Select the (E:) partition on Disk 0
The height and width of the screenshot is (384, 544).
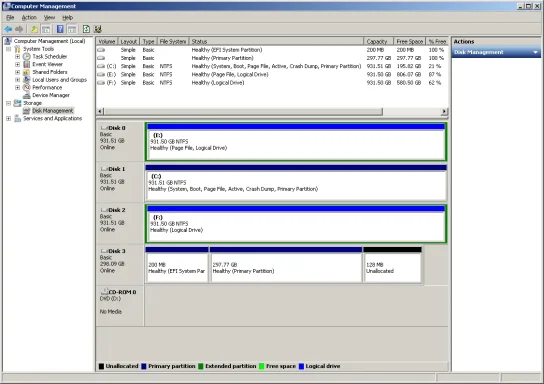tap(296, 142)
